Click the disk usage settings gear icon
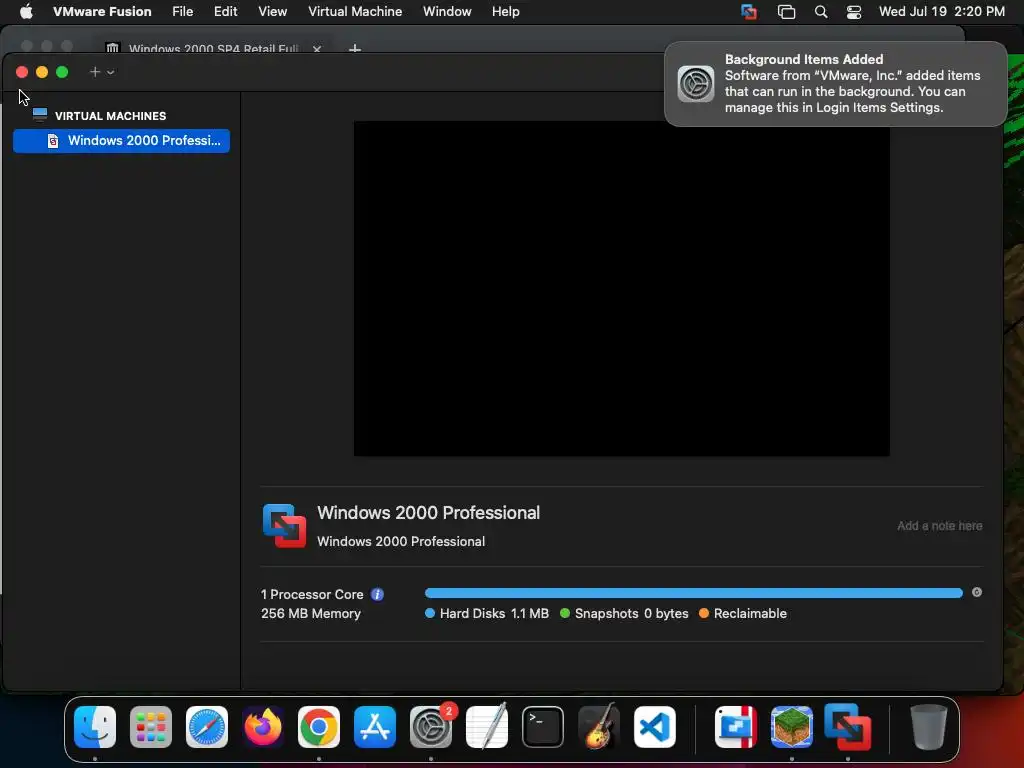 tap(977, 592)
